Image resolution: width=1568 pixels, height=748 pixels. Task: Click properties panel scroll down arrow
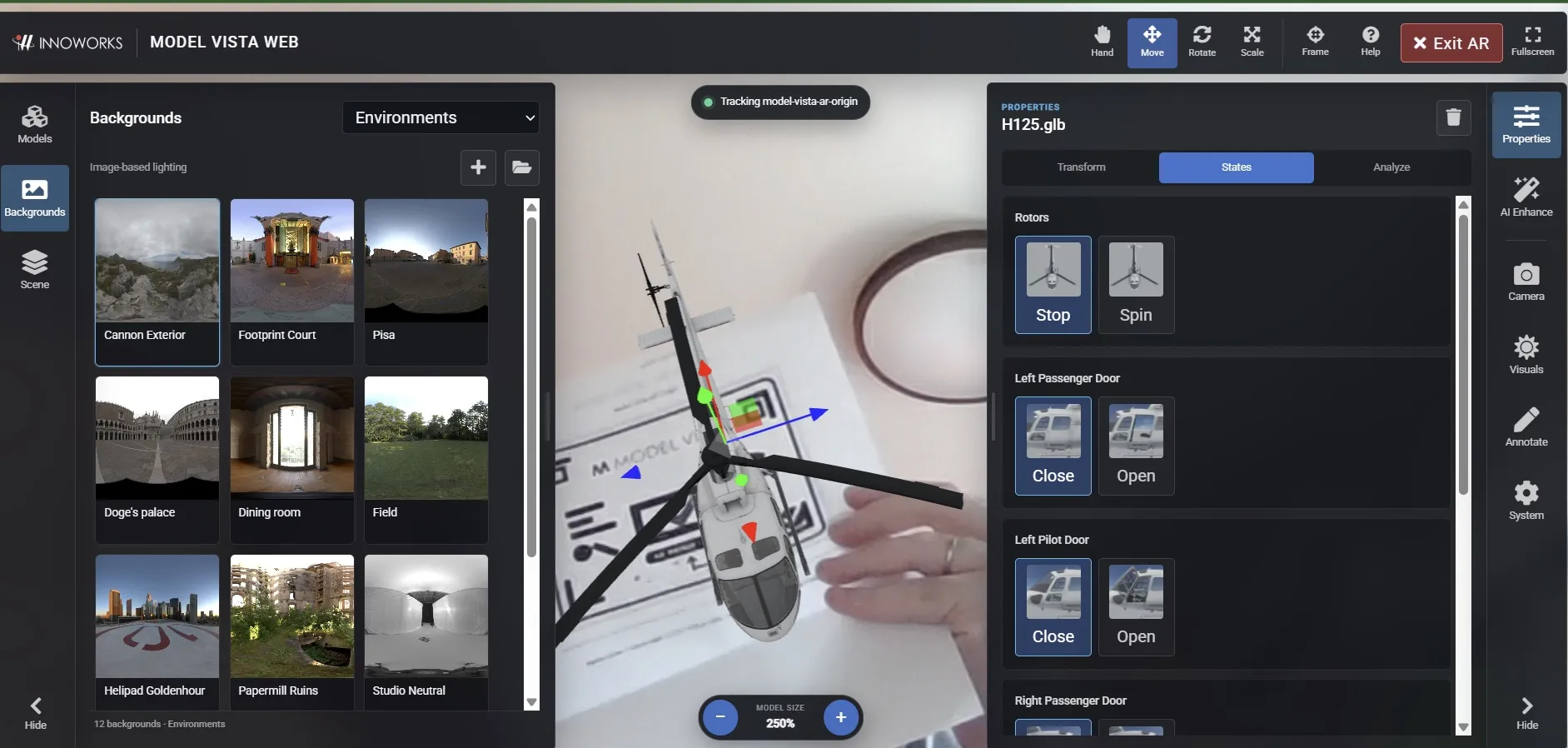pyautogui.click(x=1463, y=727)
